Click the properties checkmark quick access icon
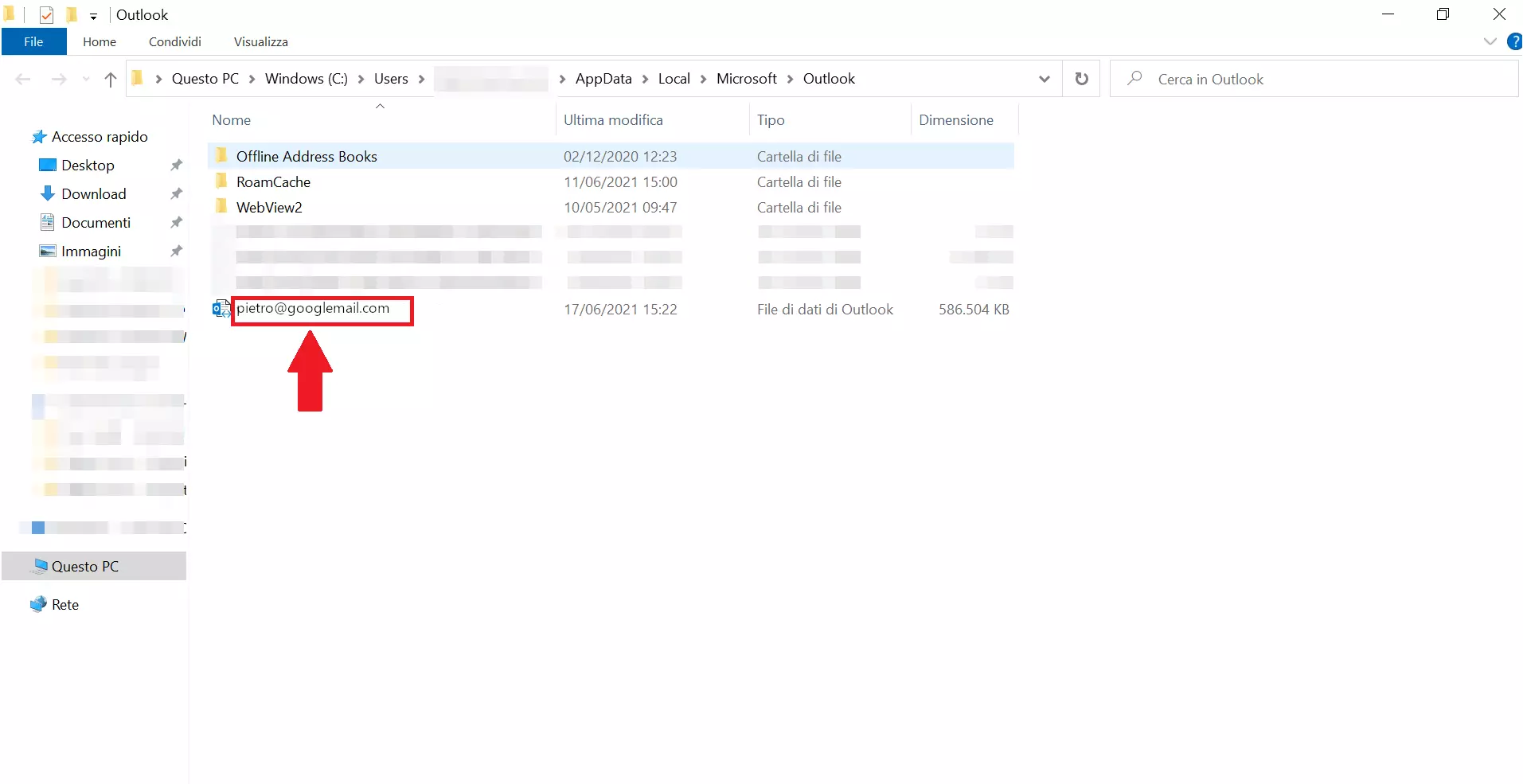The image size is (1523, 784). (x=46, y=15)
